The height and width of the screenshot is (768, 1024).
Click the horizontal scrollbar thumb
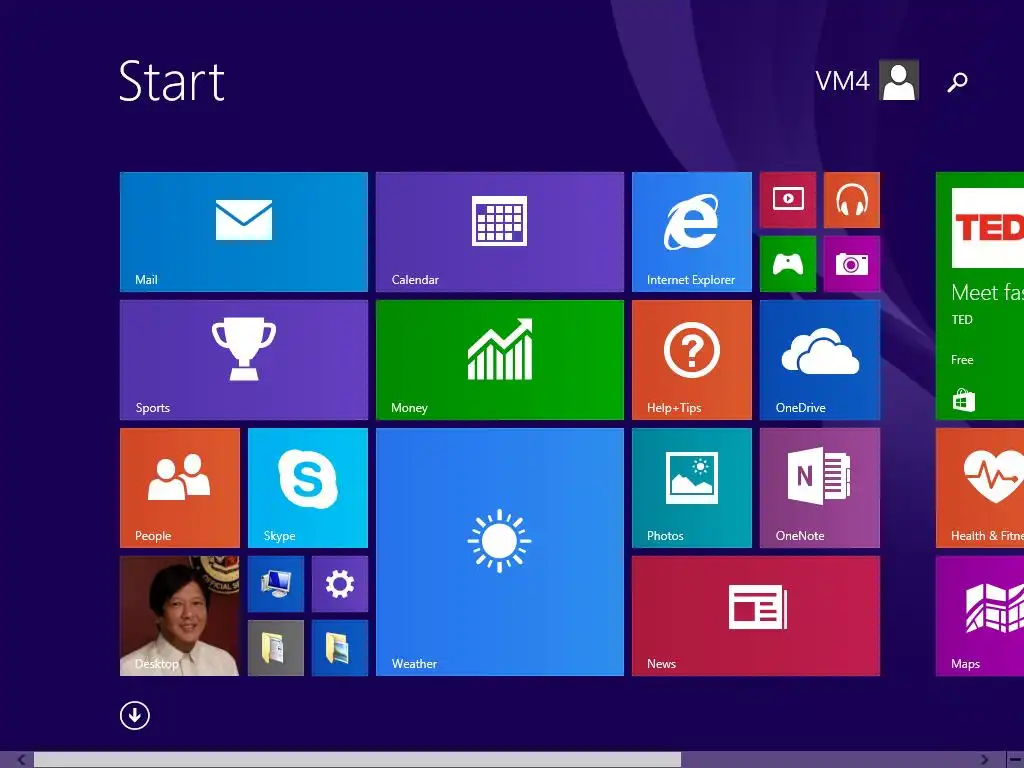(357, 760)
